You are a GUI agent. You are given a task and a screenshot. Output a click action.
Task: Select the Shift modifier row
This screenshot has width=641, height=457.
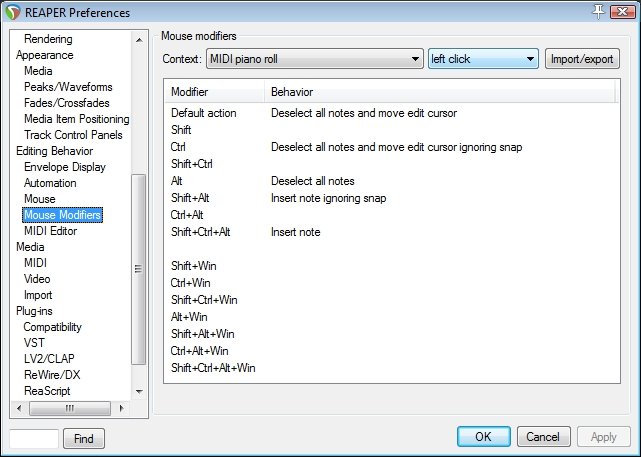coord(392,130)
